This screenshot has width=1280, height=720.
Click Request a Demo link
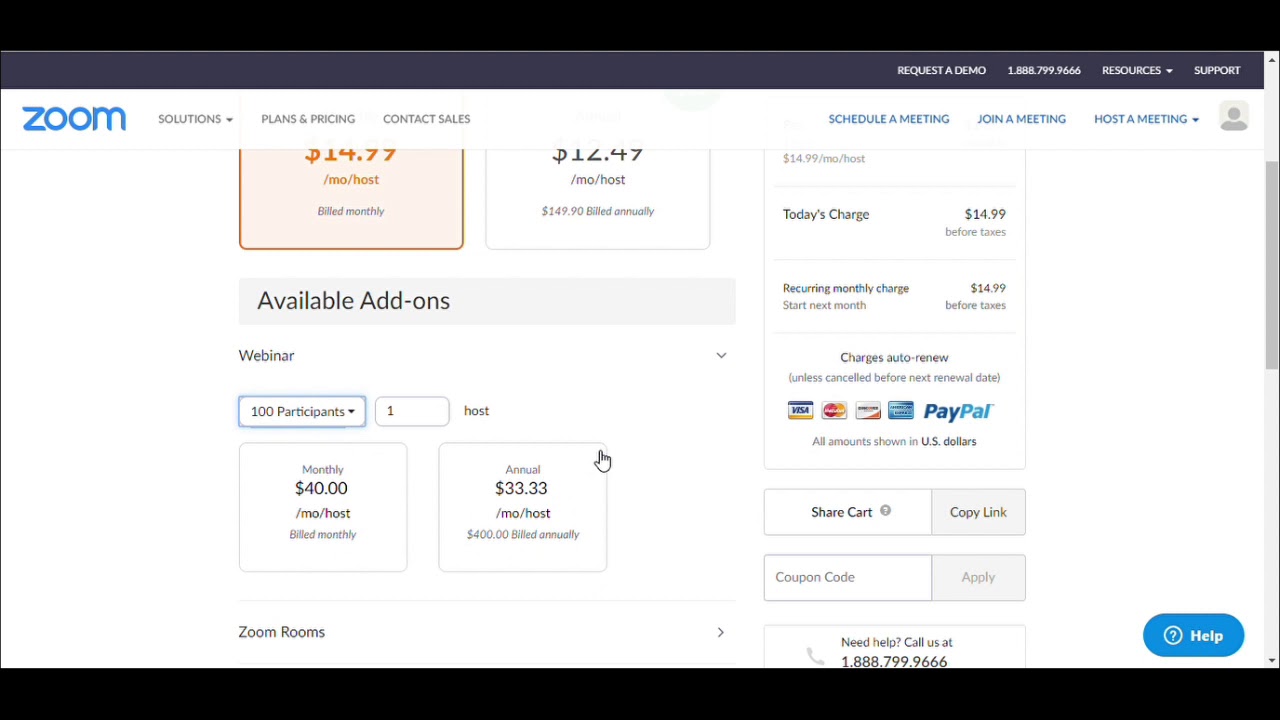[941, 70]
